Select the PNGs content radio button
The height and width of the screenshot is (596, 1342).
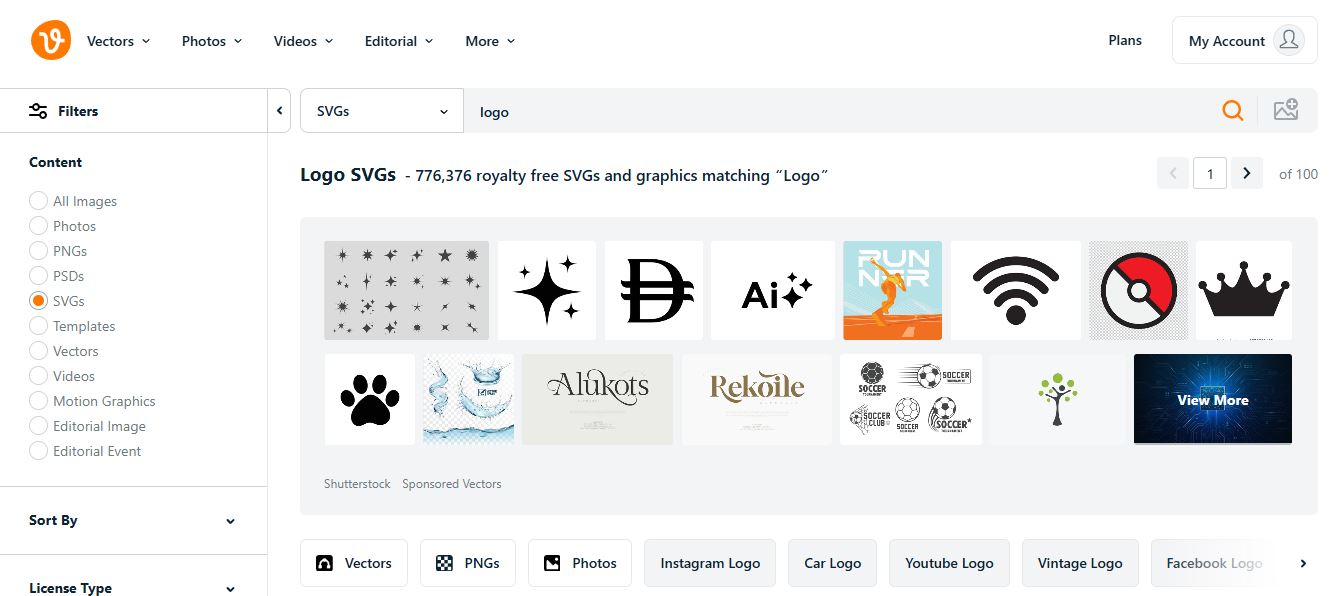coord(39,251)
